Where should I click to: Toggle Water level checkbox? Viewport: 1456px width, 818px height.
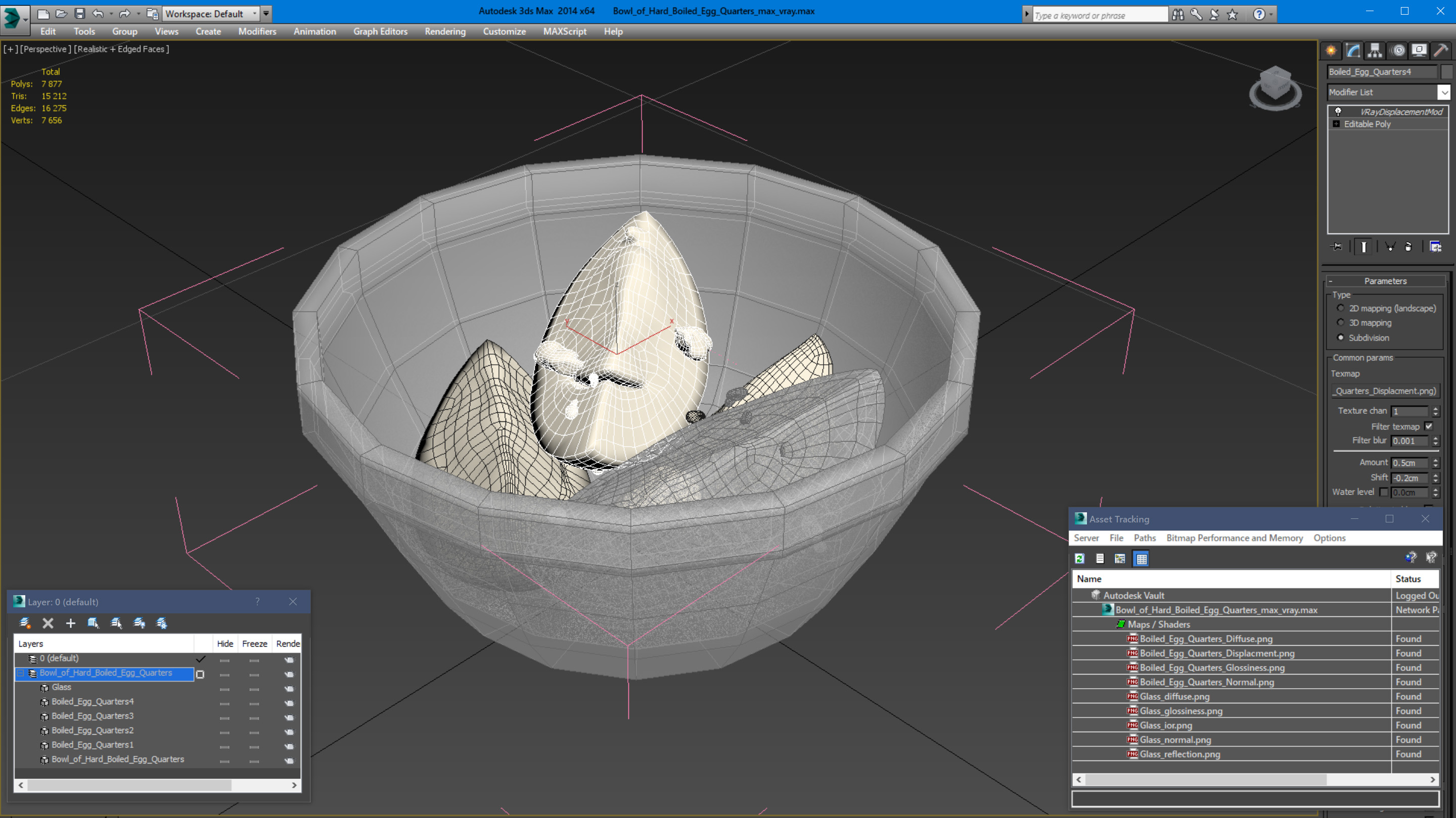pos(1383,492)
